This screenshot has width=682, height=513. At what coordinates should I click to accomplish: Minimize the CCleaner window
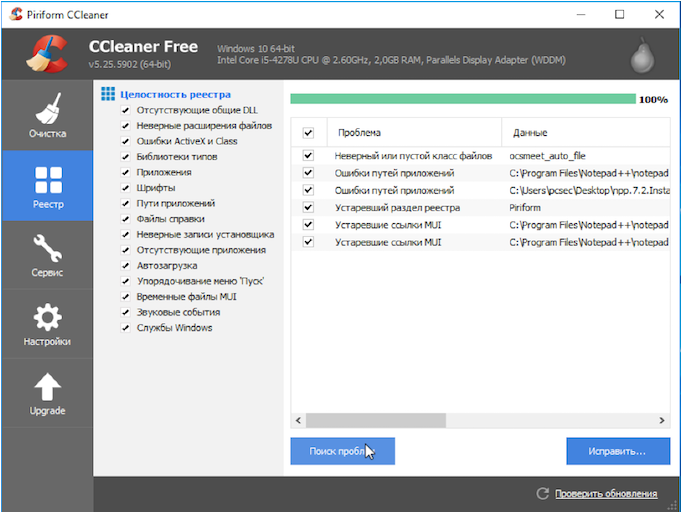point(581,14)
